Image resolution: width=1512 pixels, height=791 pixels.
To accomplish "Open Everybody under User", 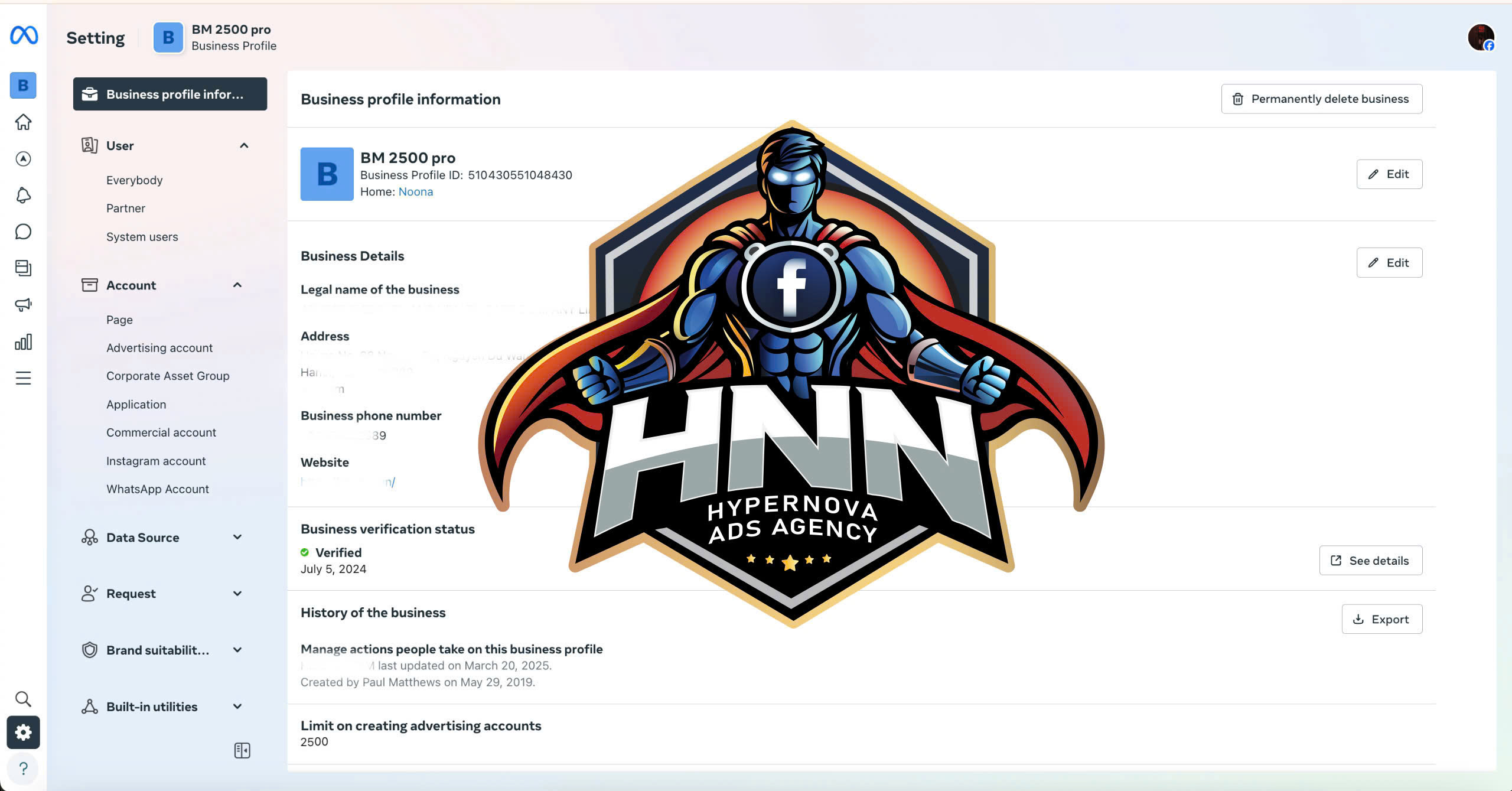I will coord(134,180).
